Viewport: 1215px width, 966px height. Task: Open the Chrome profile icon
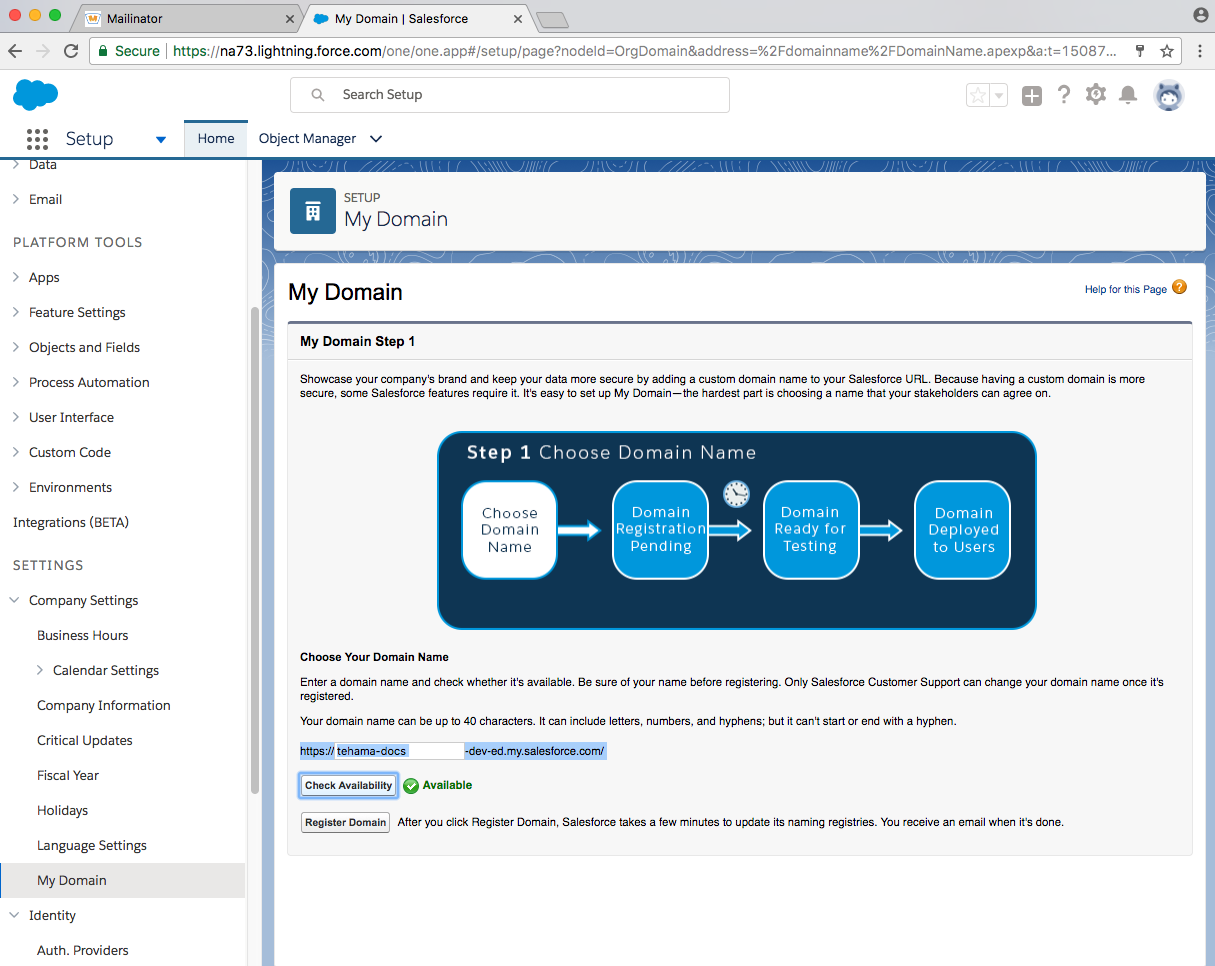1200,15
